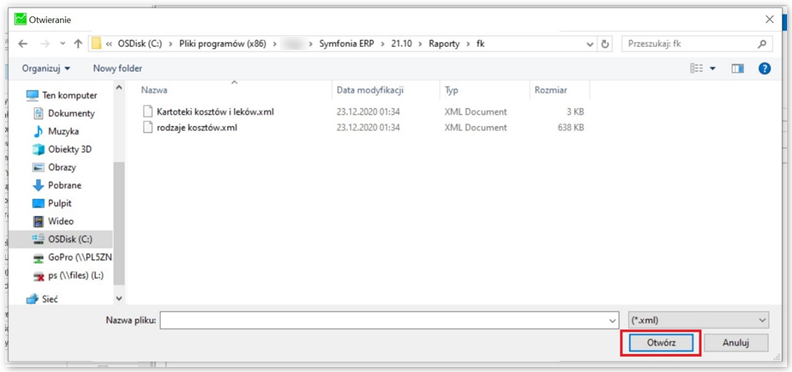792x372 pixels.
Task: Click OSDisk (C:) in the address path
Action: tap(140, 44)
